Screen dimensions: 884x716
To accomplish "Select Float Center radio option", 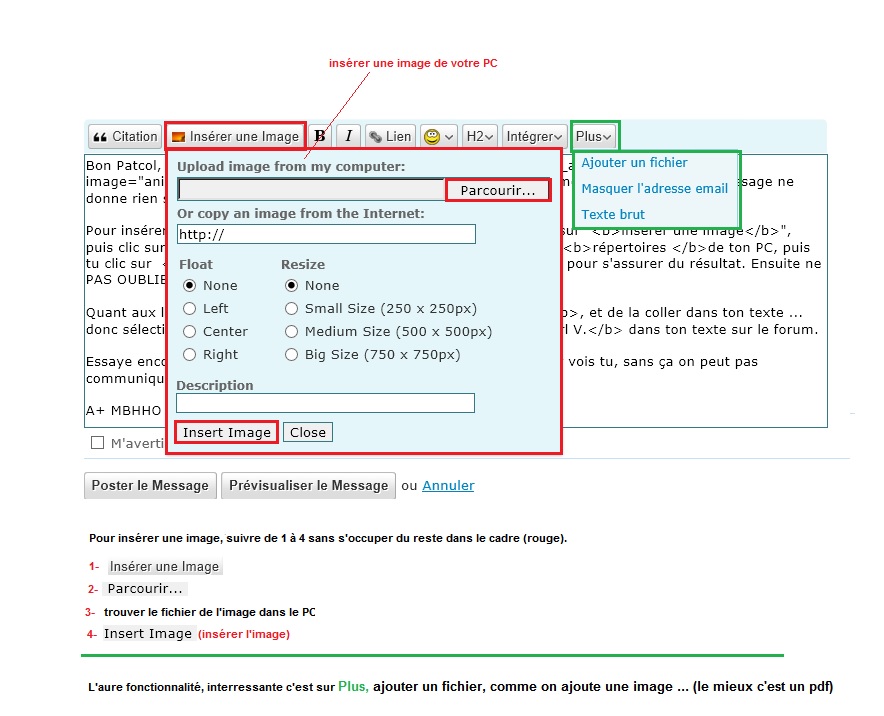I will coord(190,332).
